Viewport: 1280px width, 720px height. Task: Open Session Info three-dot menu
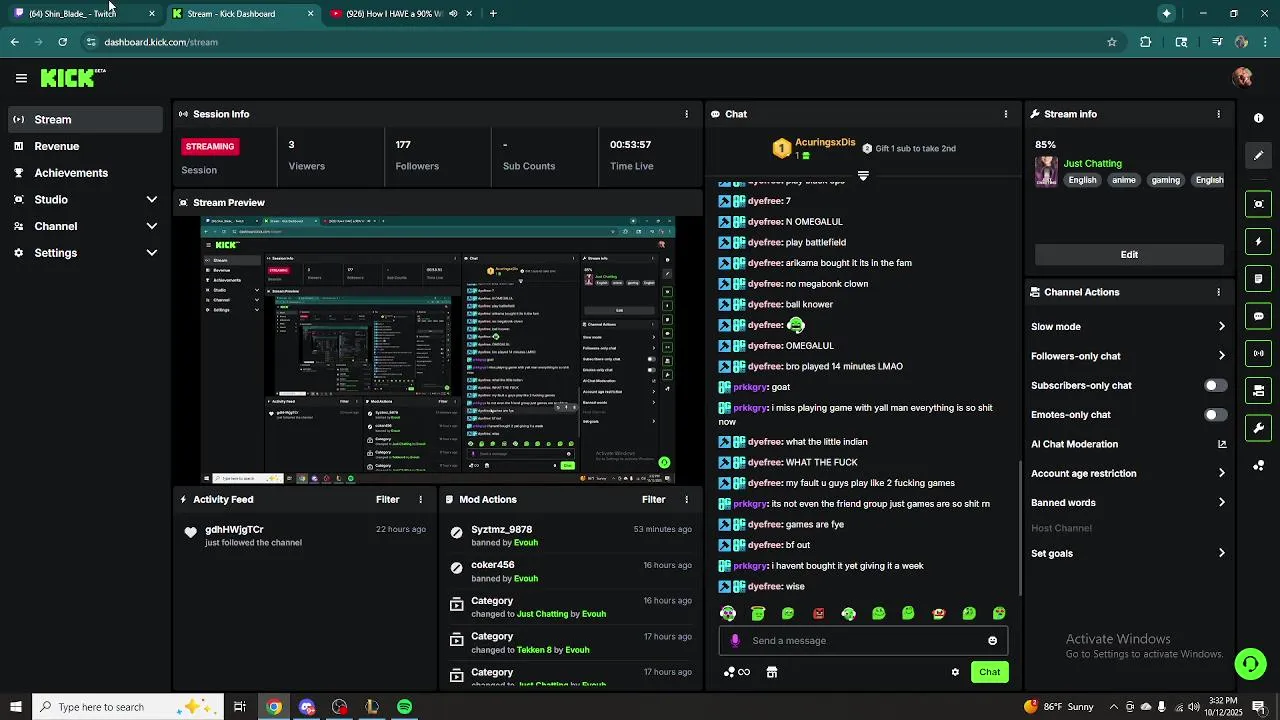686,114
